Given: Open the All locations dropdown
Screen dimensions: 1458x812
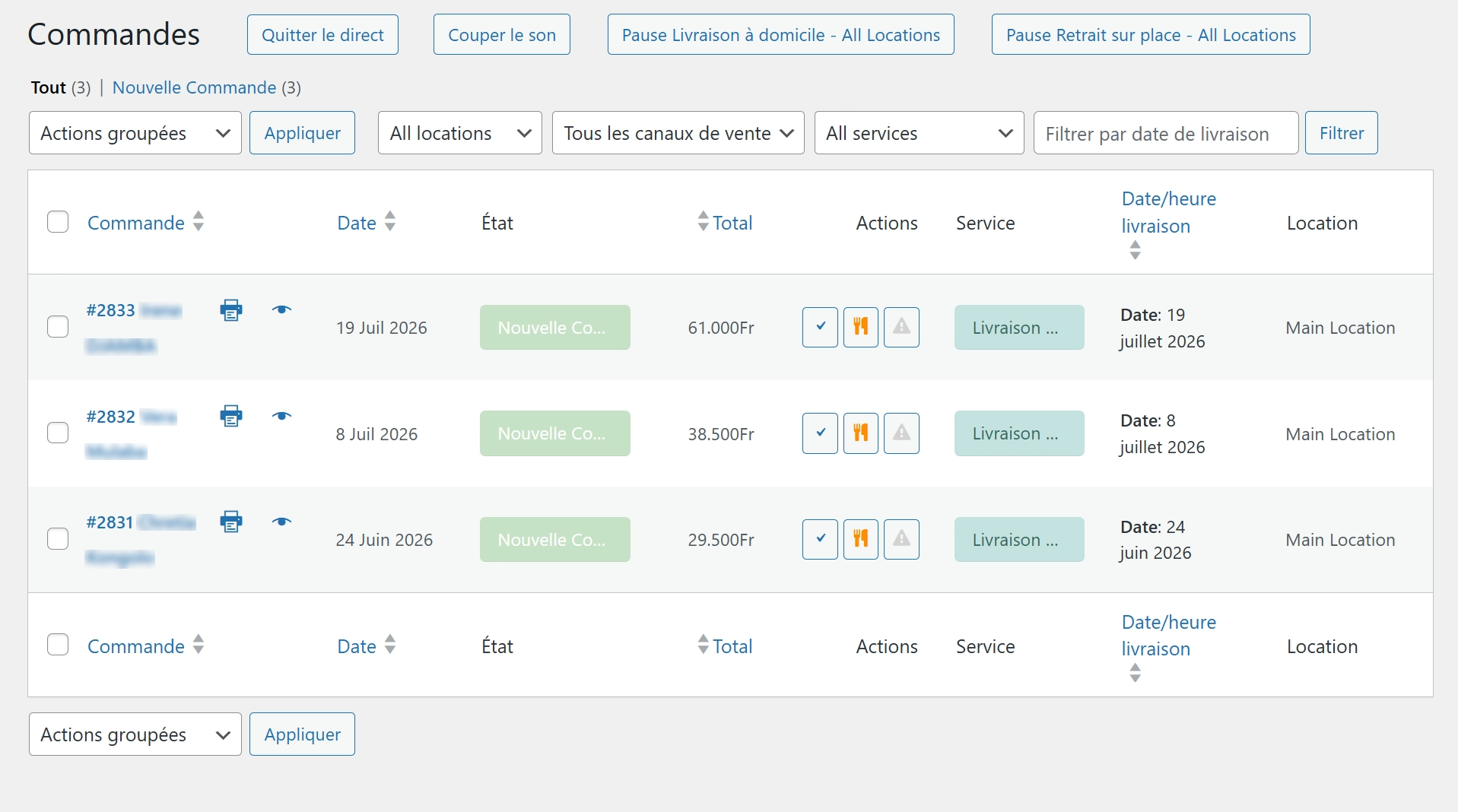Looking at the screenshot, I should (460, 133).
